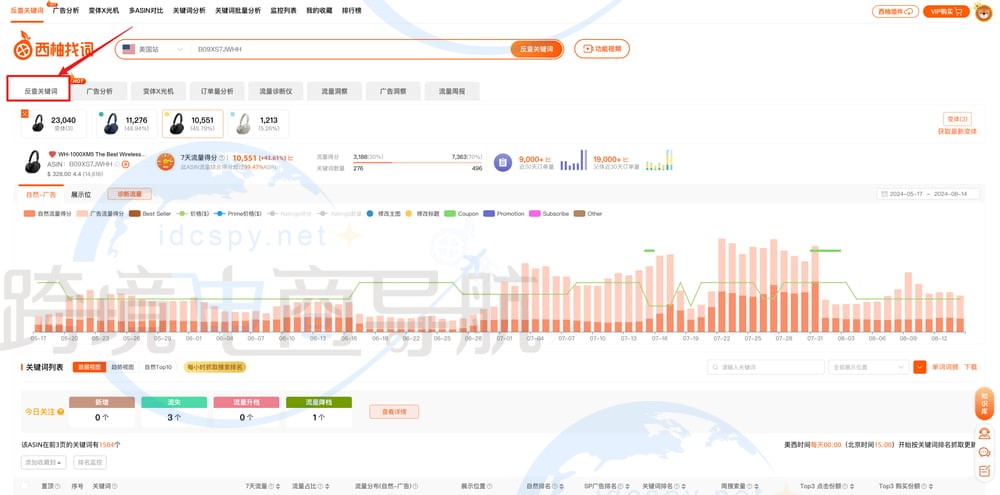Open the 美国站 marketplace dropdown
Image resolution: width=1000 pixels, height=495 pixels.
point(151,49)
